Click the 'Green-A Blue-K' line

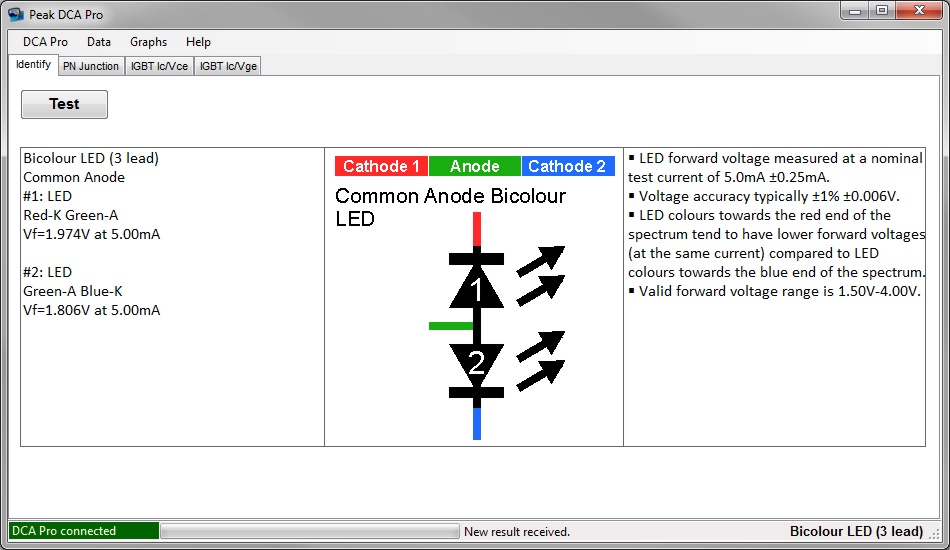[73, 291]
